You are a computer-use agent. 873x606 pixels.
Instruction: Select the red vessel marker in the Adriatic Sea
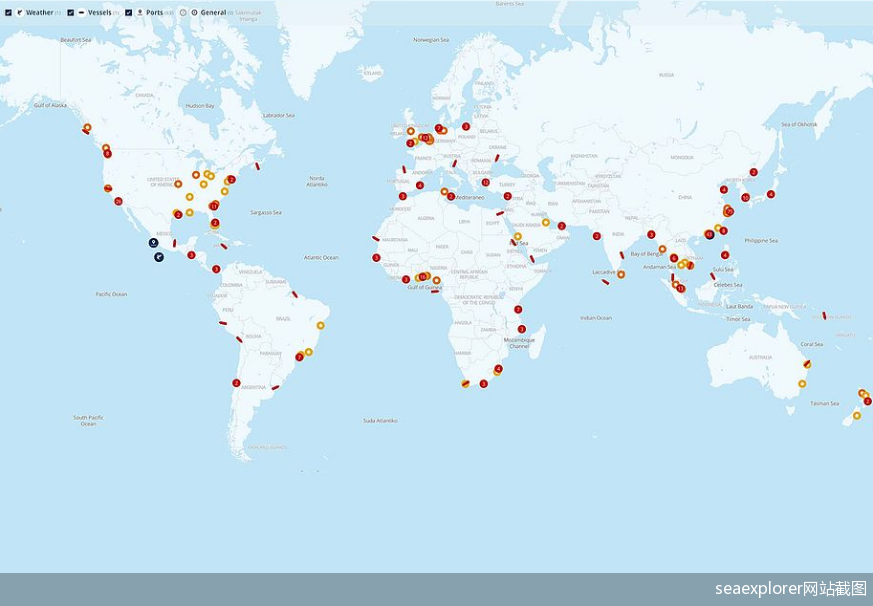[454, 163]
